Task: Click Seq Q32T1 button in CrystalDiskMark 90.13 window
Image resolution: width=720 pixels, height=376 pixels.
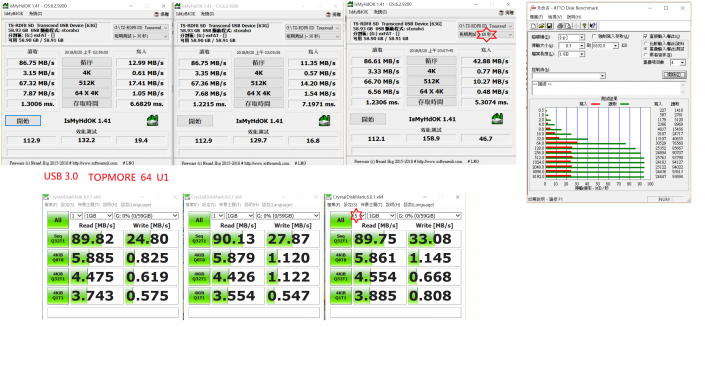Action: pyautogui.click(x=199, y=239)
